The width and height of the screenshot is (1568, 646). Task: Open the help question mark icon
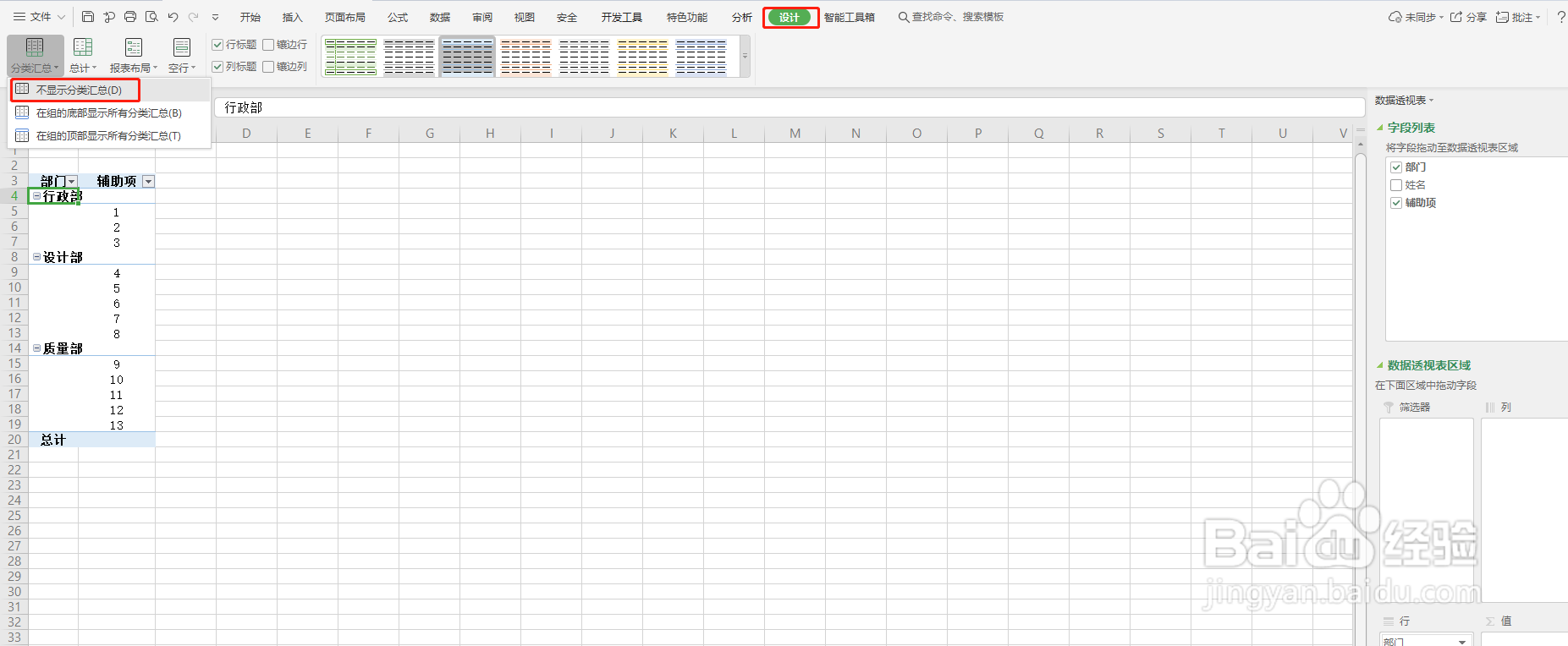tap(1561, 17)
